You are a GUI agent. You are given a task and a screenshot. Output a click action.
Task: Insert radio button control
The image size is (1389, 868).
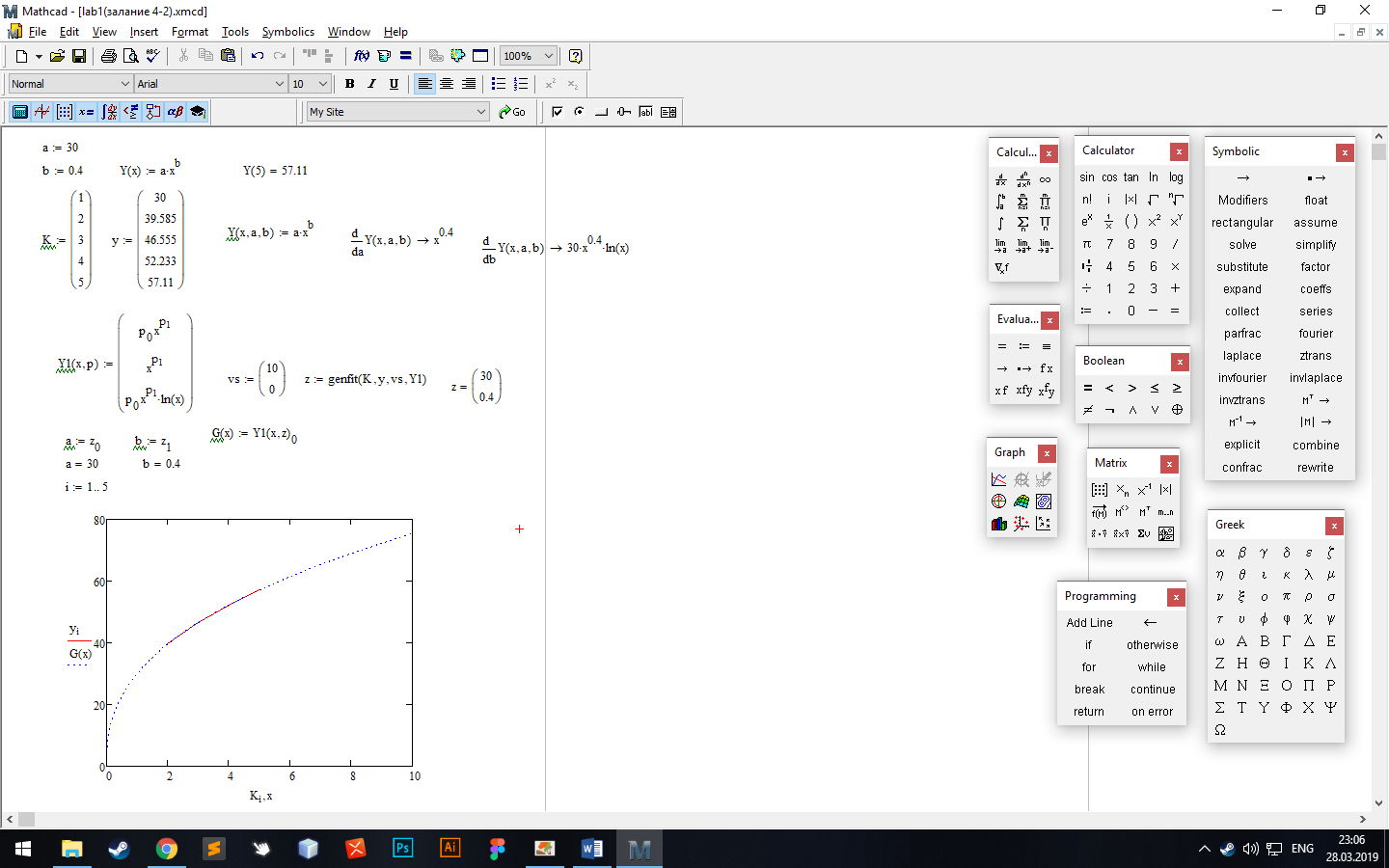[579, 112]
